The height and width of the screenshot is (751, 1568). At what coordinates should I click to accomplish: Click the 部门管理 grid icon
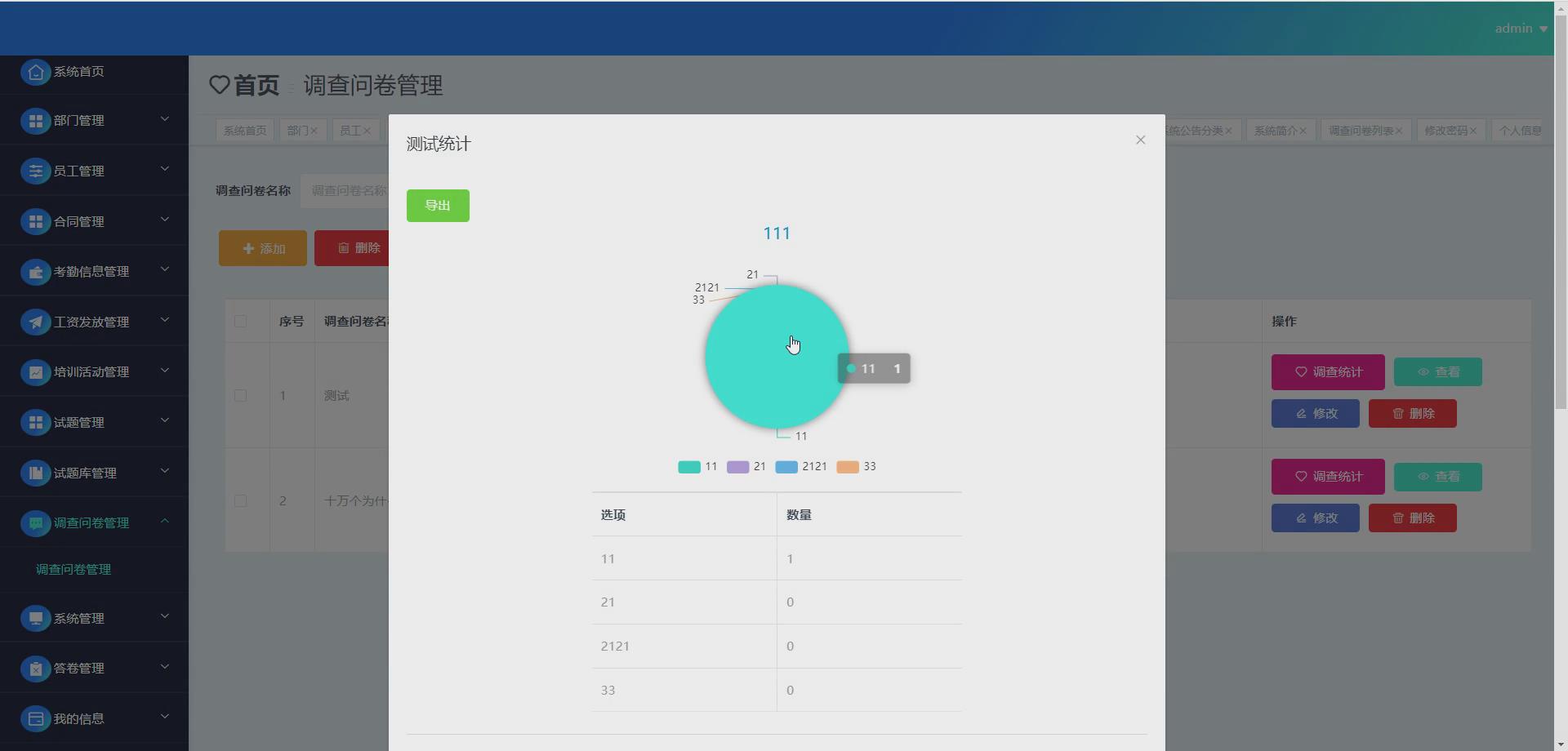tap(35, 121)
